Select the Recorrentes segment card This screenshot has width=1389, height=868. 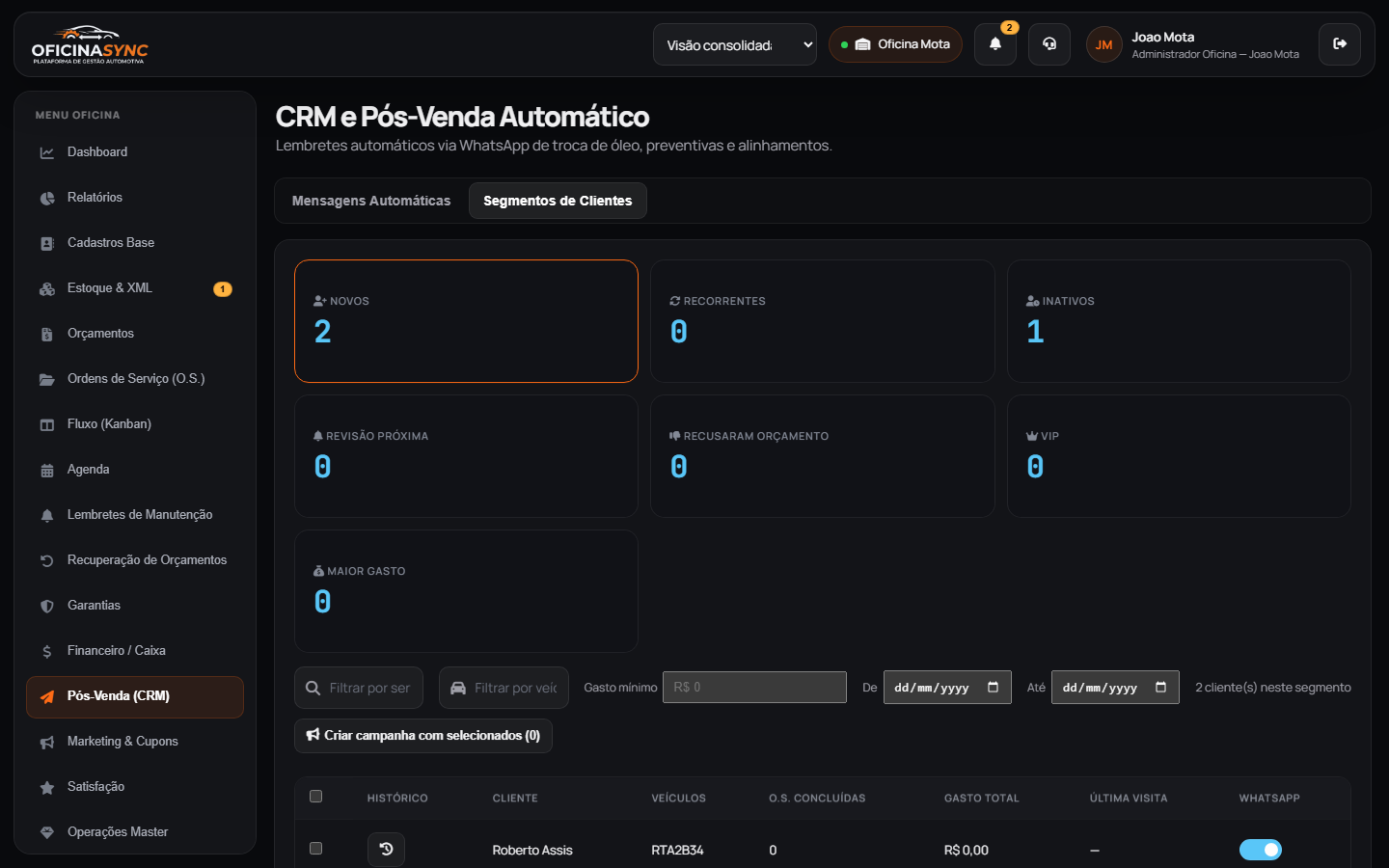point(823,321)
